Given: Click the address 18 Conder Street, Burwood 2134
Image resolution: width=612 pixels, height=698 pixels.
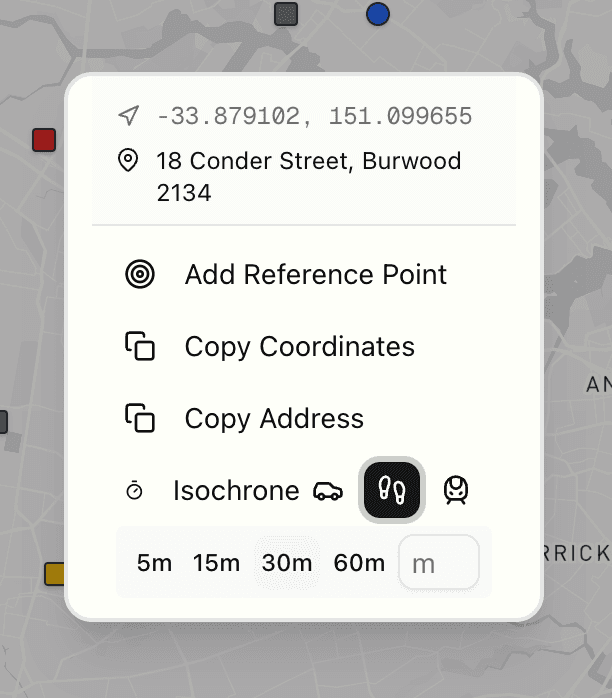Looking at the screenshot, I should [x=309, y=177].
